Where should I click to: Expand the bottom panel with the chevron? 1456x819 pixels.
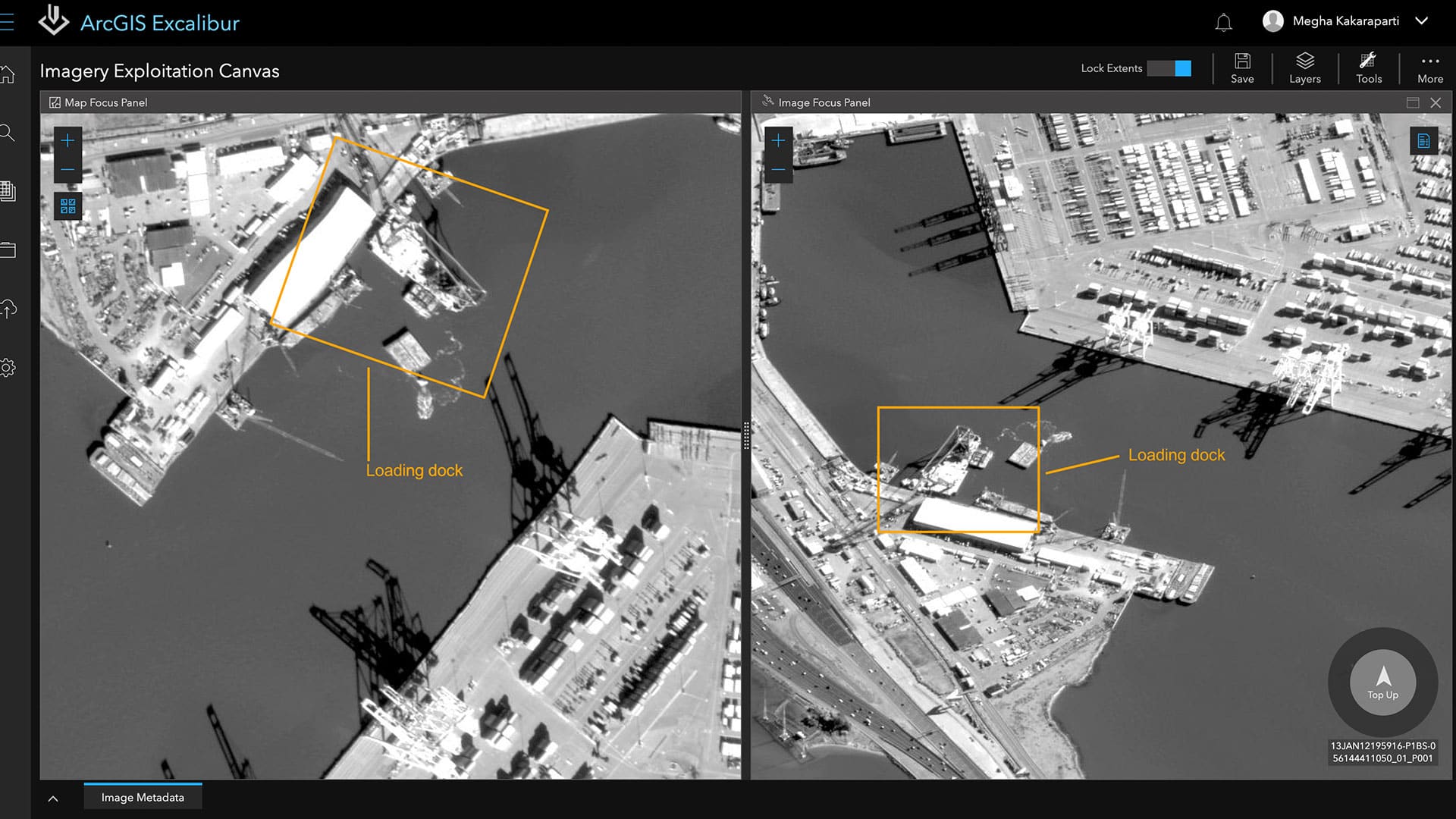(53, 799)
